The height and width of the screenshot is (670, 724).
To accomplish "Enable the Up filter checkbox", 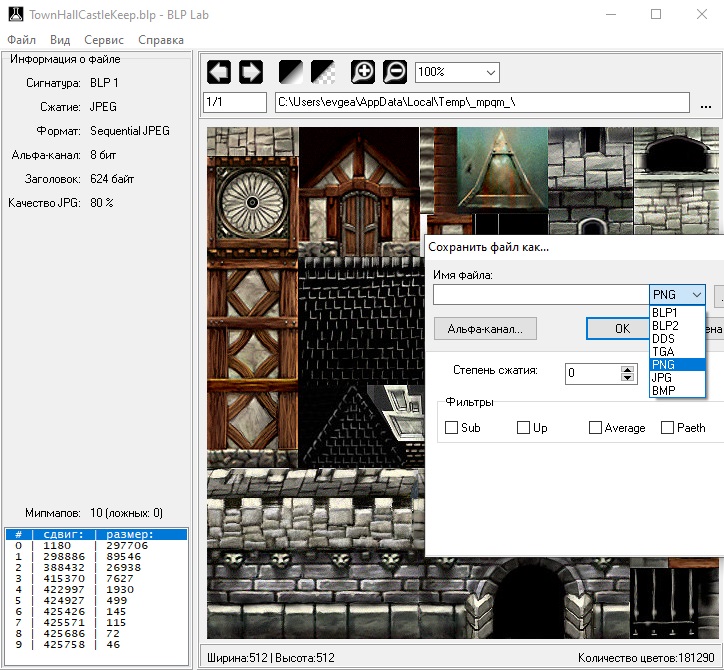I will coord(523,428).
